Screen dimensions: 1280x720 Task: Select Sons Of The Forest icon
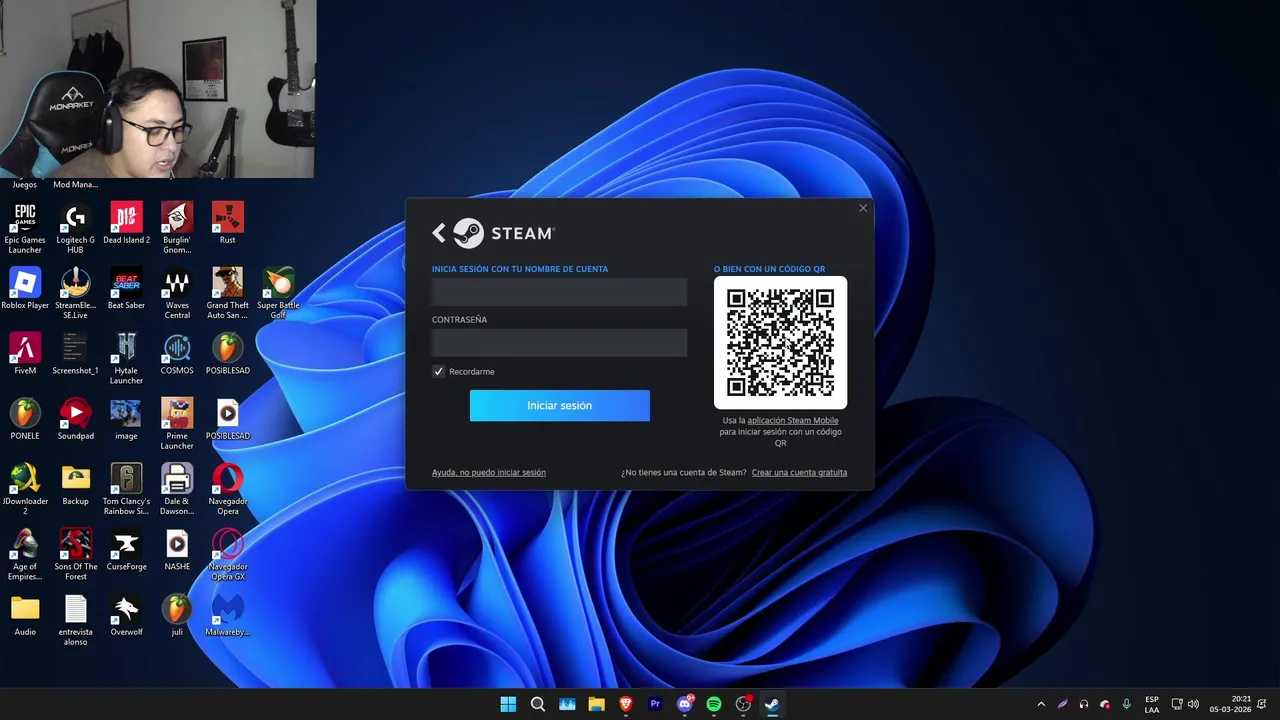click(76, 555)
